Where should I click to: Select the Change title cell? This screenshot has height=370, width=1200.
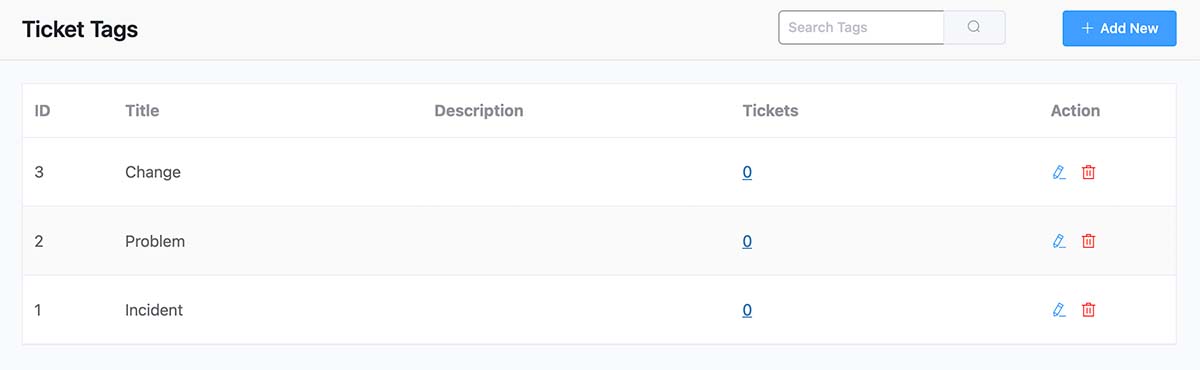[153, 172]
